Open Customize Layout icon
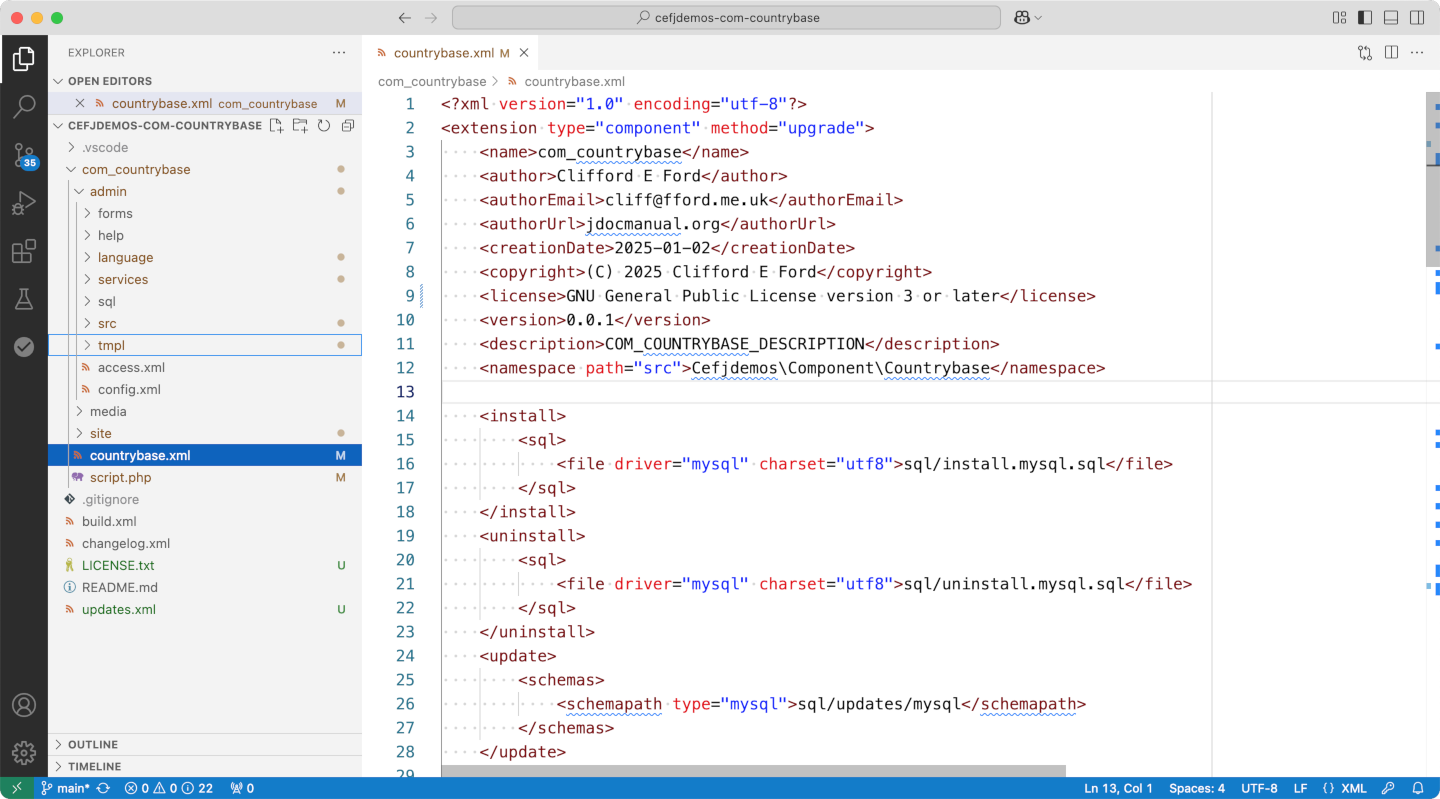 pos(1340,18)
